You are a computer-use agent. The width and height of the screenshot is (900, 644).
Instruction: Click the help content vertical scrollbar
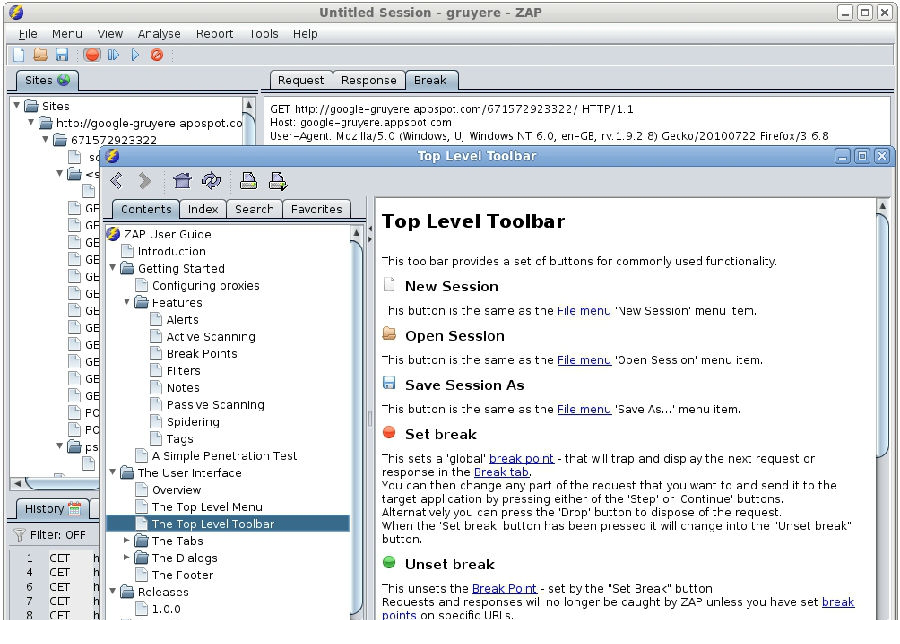click(883, 333)
